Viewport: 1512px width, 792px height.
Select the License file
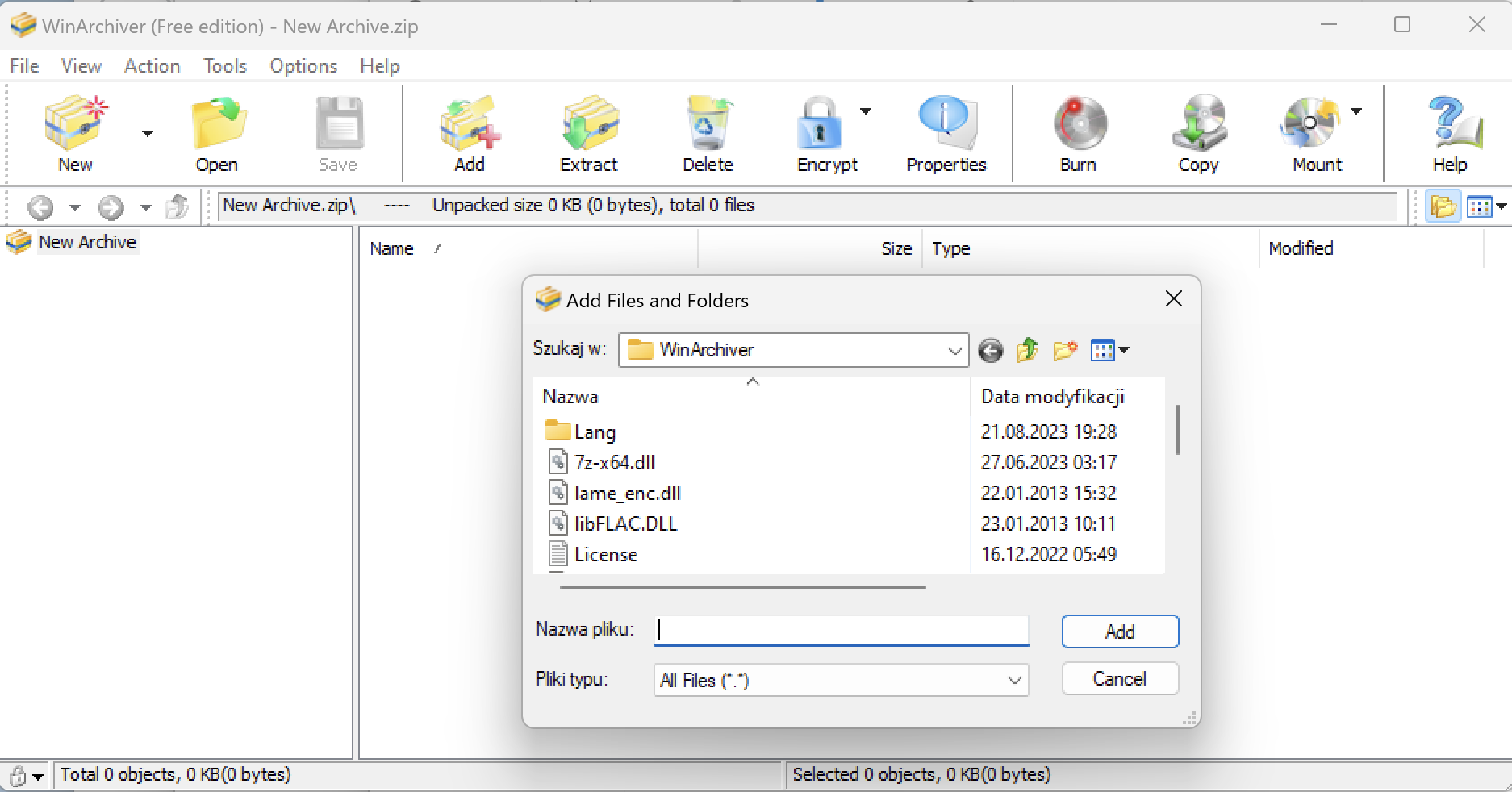tap(605, 554)
